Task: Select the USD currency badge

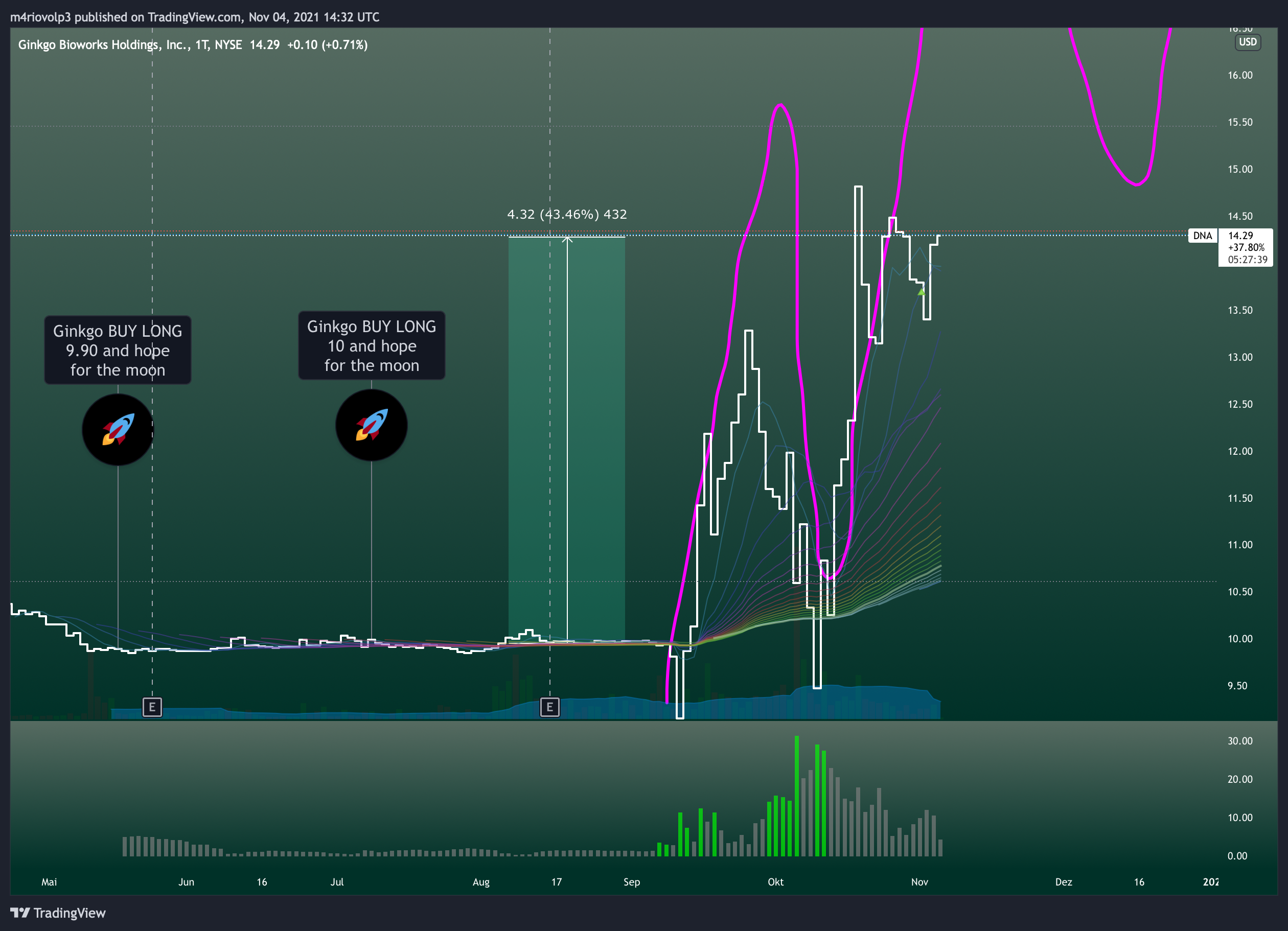Action: coord(1248,42)
